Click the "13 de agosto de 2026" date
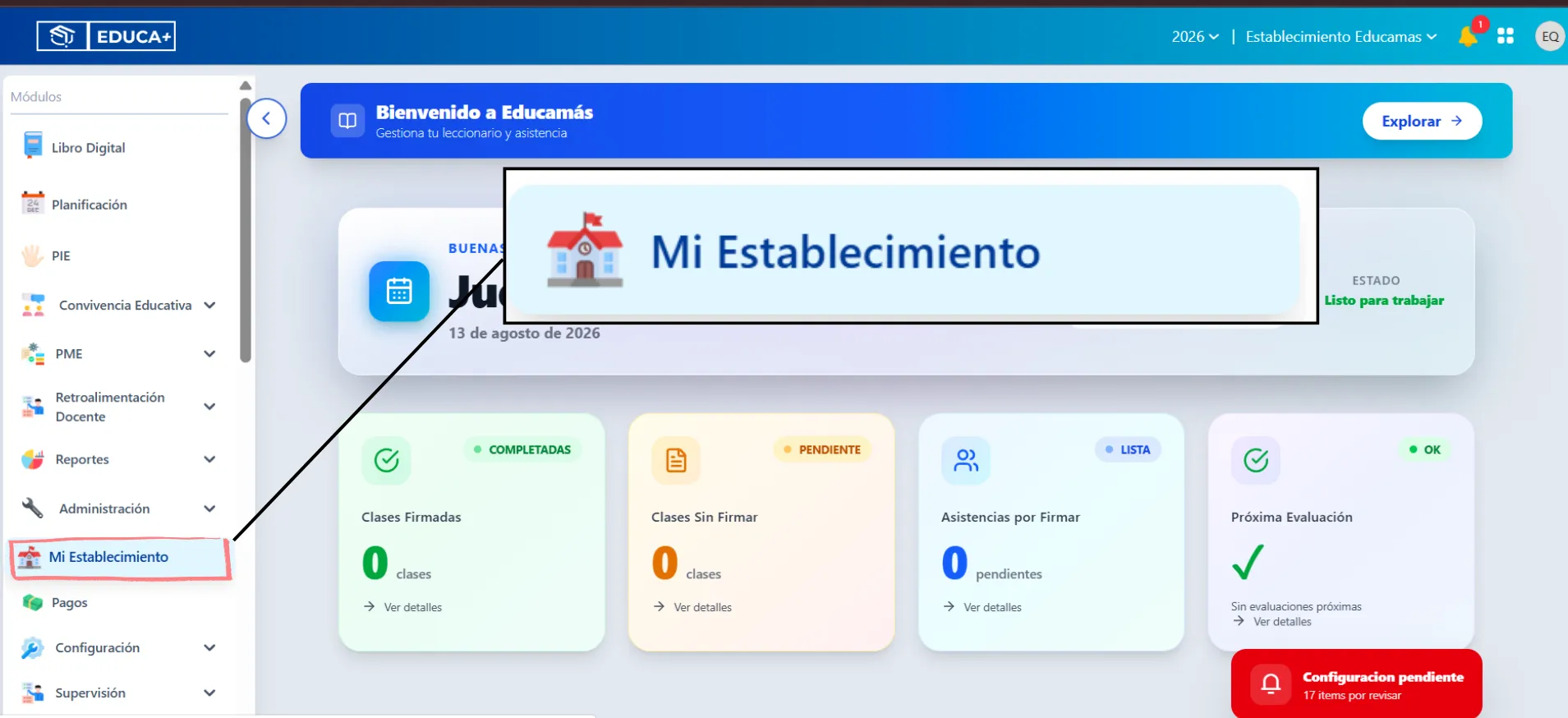This screenshot has height=718, width=1568. point(524,333)
